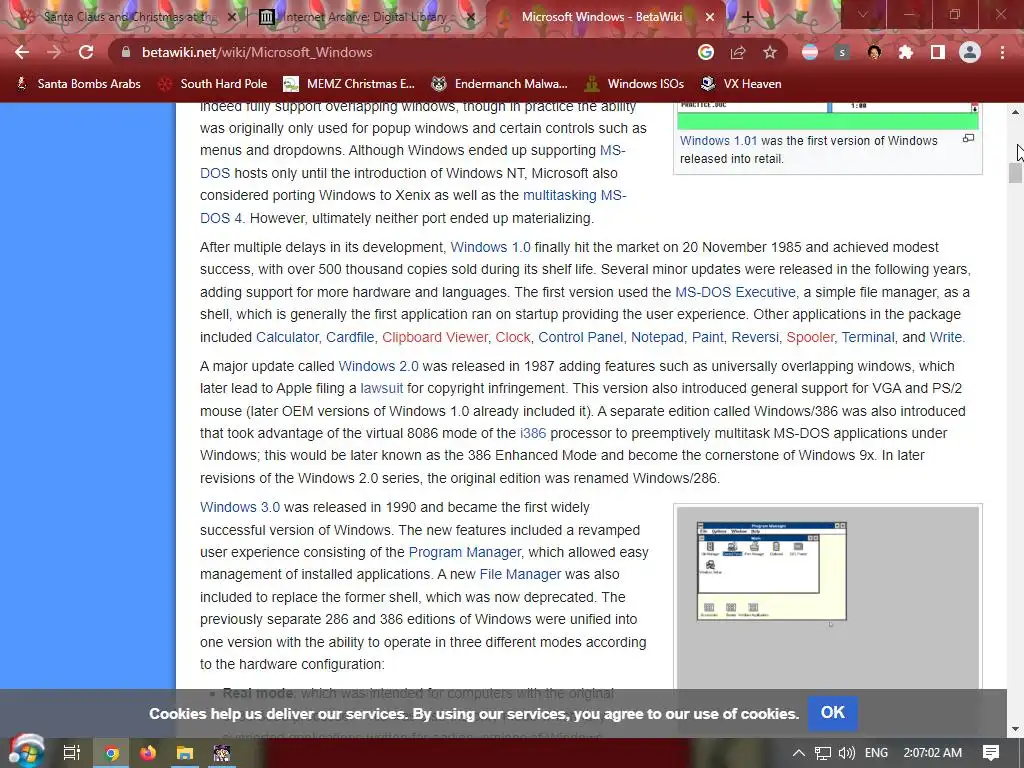Viewport: 1024px width, 768px height.
Task: Click the round face extension icon
Action: [x=874, y=52]
